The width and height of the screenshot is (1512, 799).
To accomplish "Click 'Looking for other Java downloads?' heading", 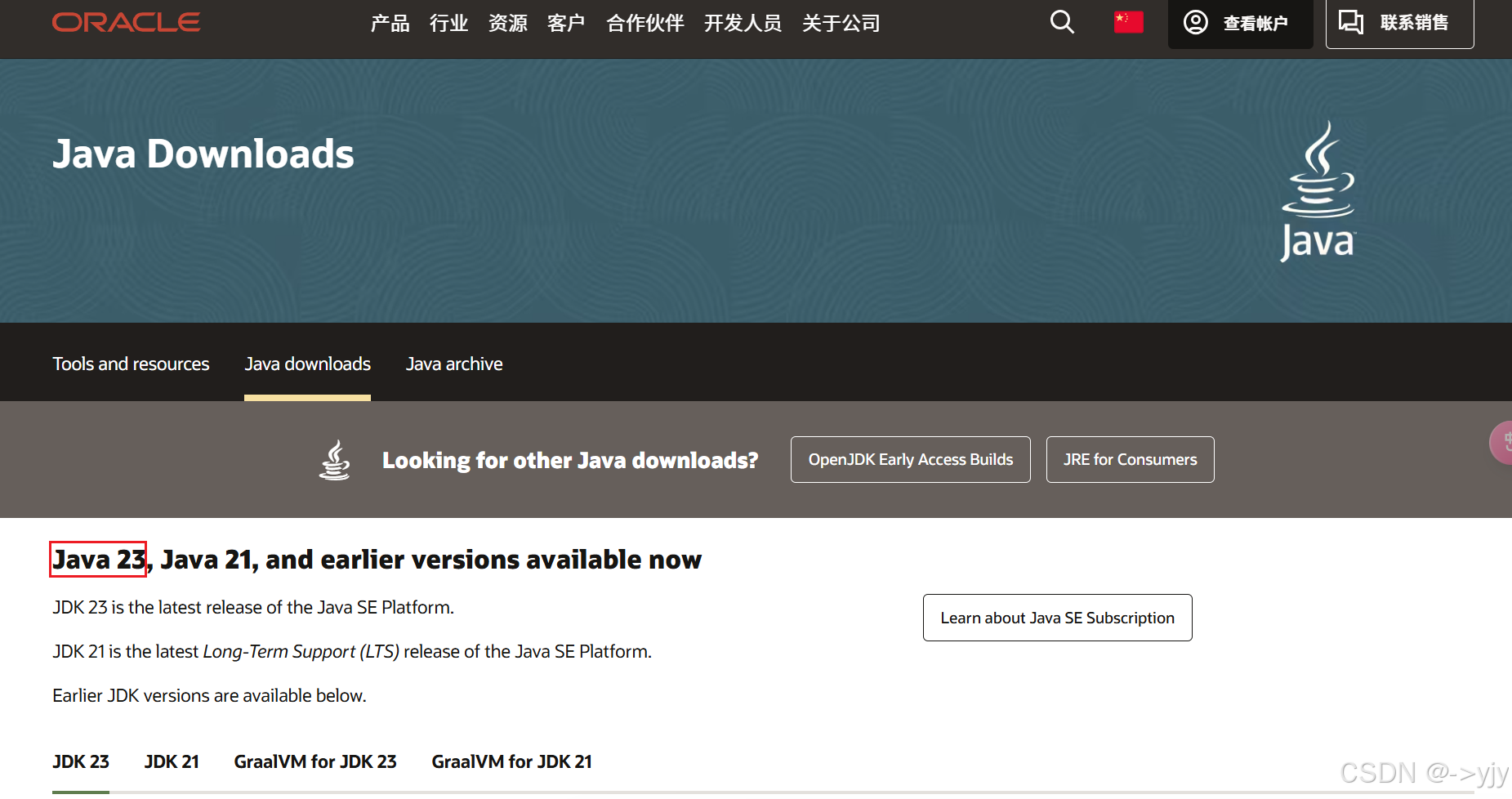I will pyautogui.click(x=570, y=460).
